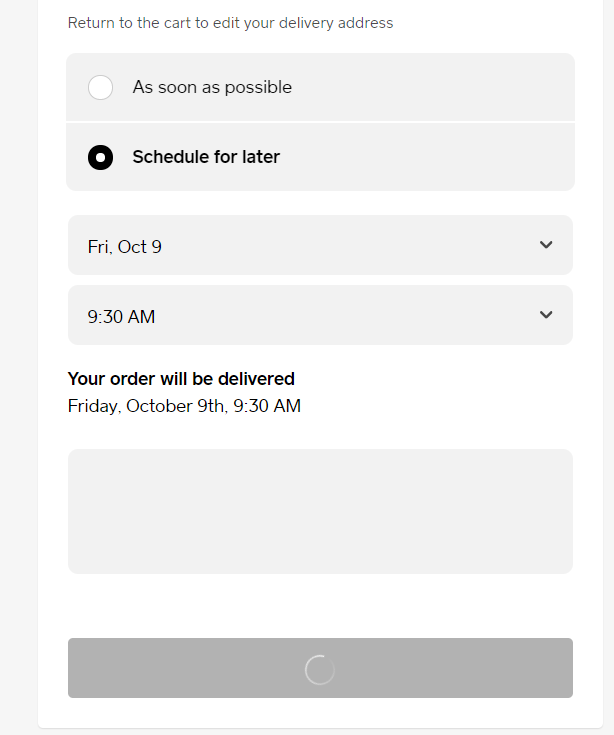
Task: Expand the date chevron beside Fri, Oct 9
Action: coord(546,245)
